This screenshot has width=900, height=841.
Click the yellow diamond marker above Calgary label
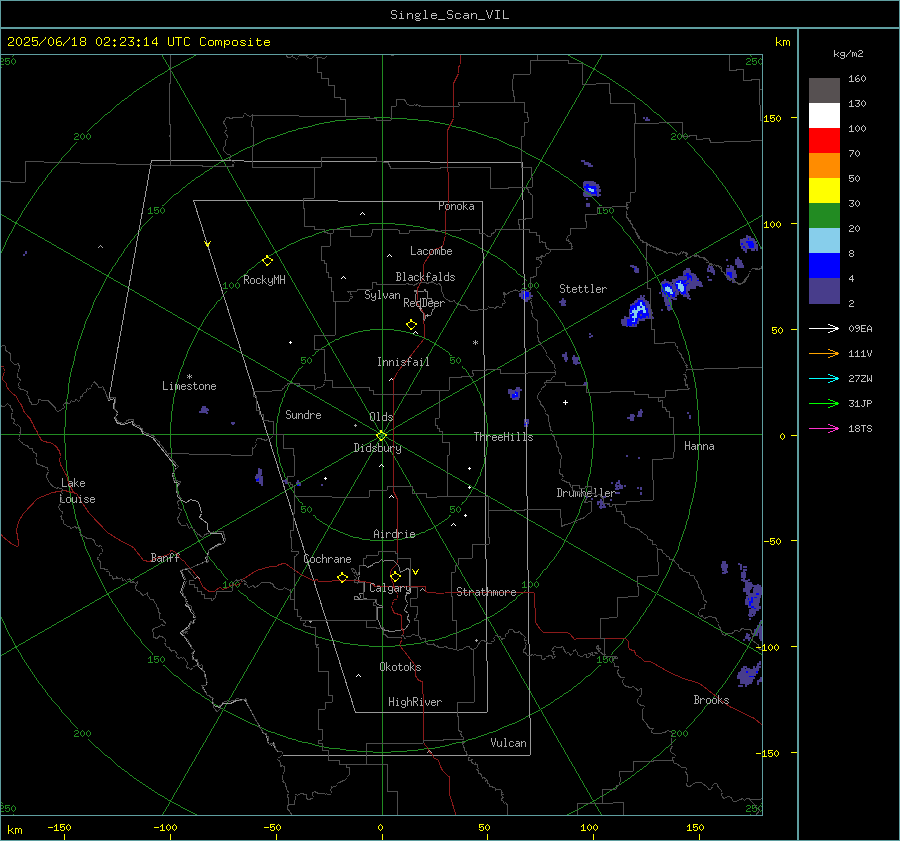[x=395, y=576]
